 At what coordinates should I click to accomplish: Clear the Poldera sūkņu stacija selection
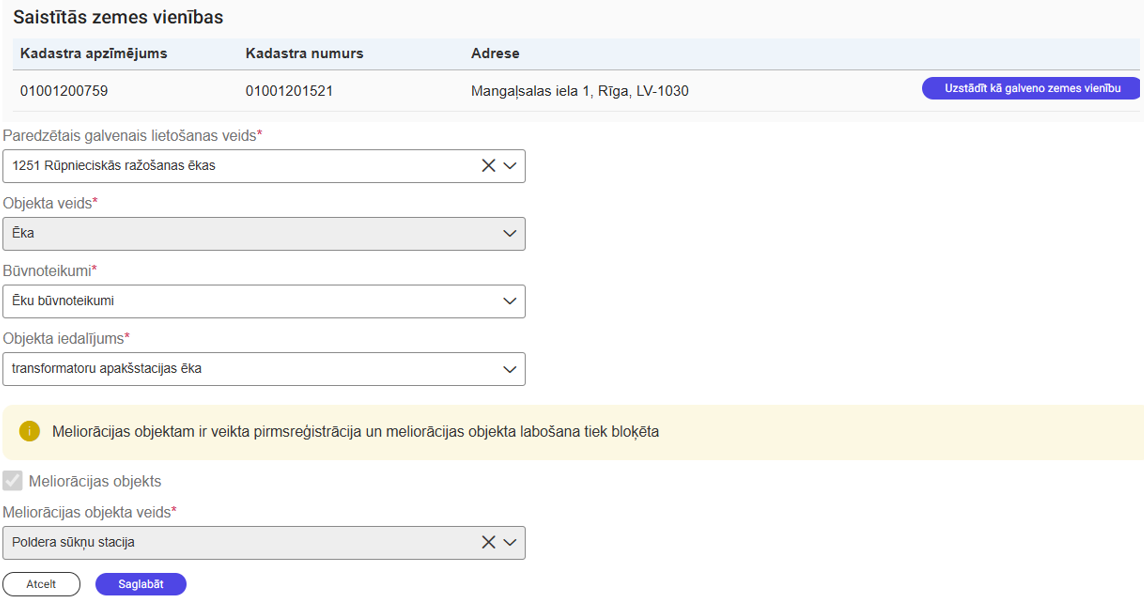(488, 542)
